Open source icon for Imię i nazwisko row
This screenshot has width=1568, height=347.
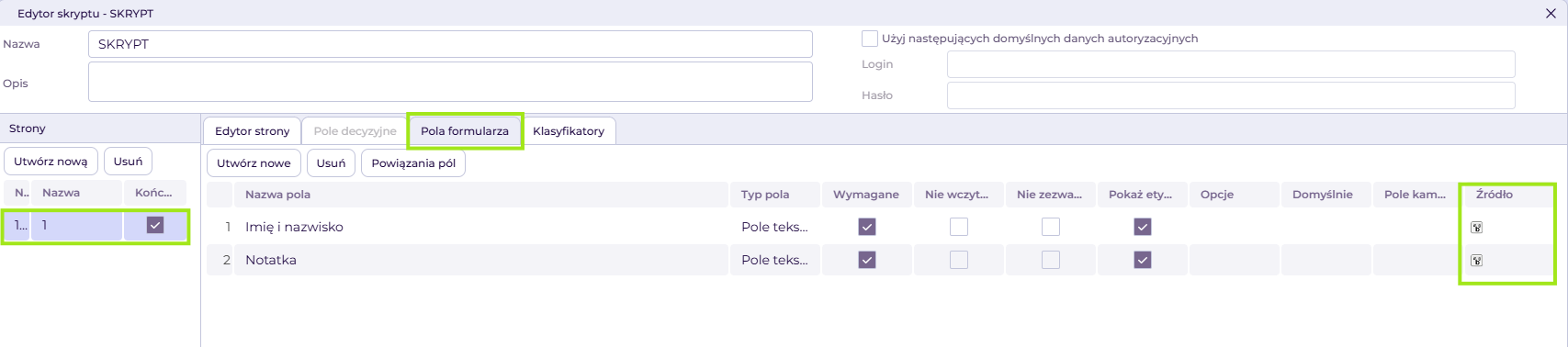(1476, 227)
